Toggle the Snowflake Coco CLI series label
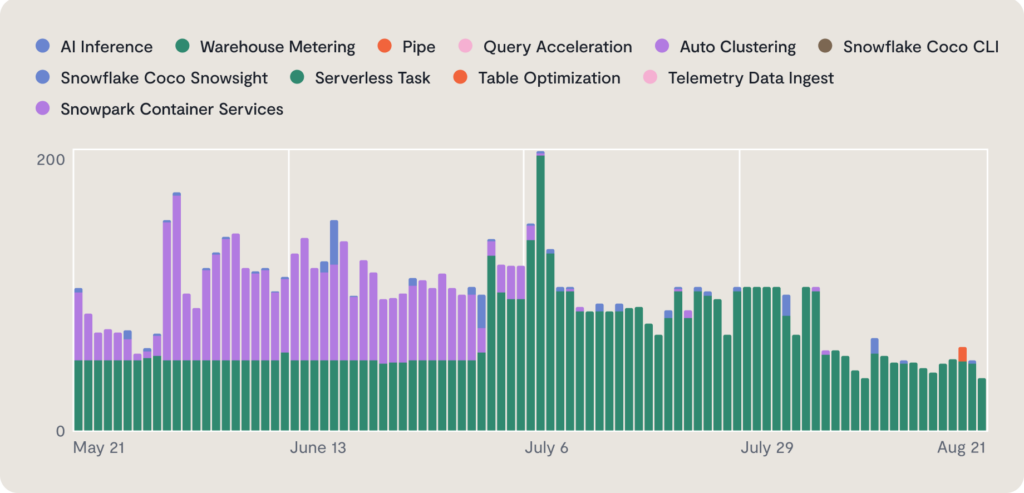The height and width of the screenshot is (493, 1024). click(921, 47)
